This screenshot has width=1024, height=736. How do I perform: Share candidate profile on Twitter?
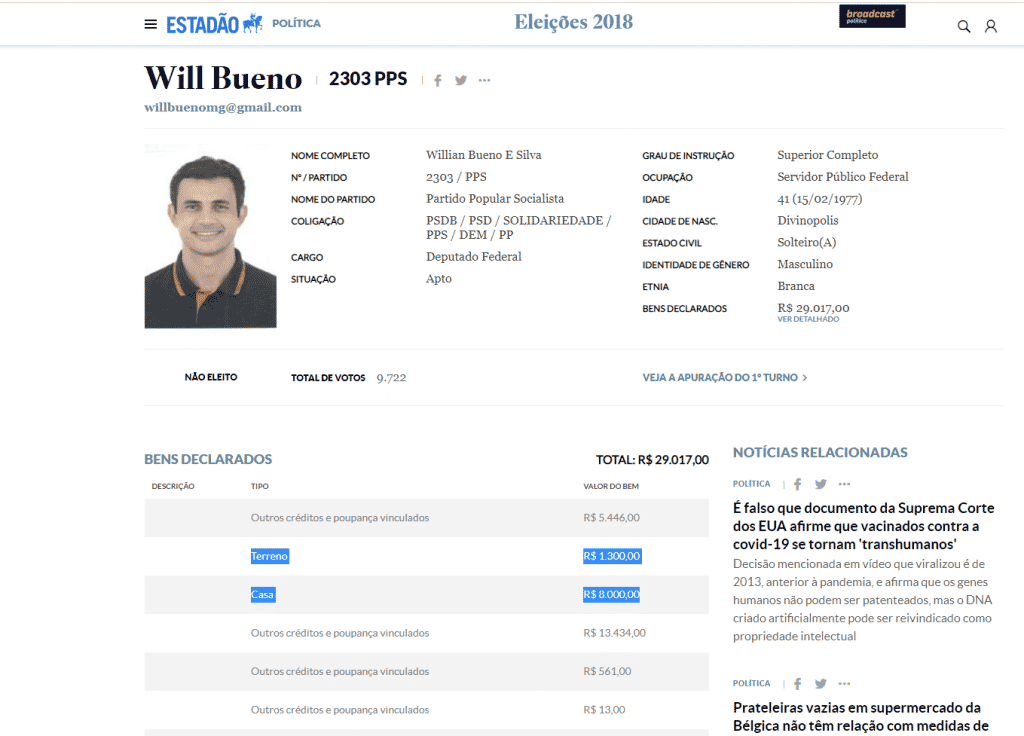pos(461,80)
